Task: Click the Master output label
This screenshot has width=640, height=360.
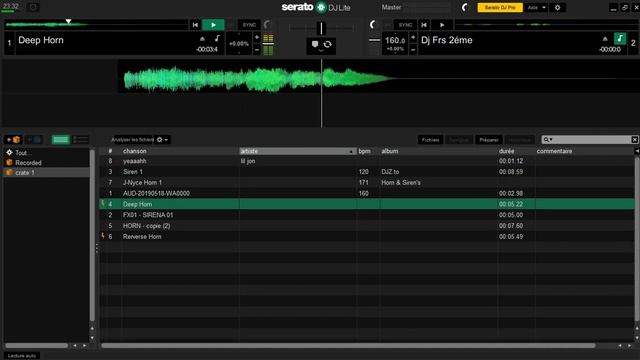Action: [391, 7]
